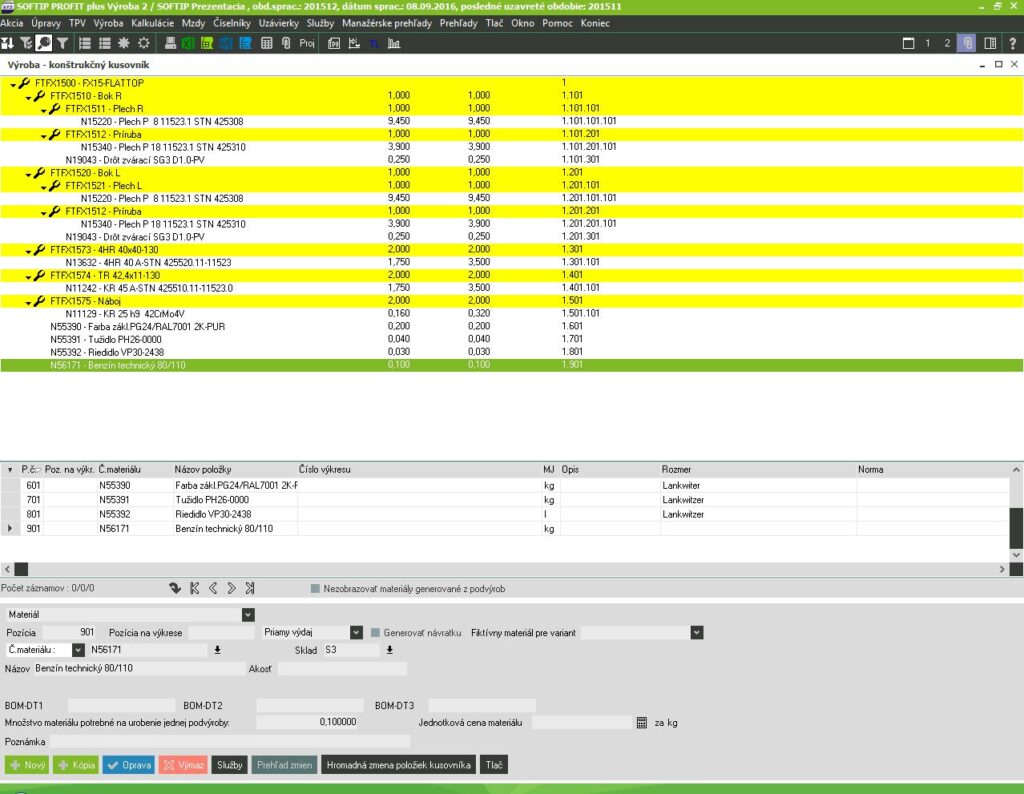Click the printer icon in toolbar
The width and height of the screenshot is (1024, 794).
170,43
